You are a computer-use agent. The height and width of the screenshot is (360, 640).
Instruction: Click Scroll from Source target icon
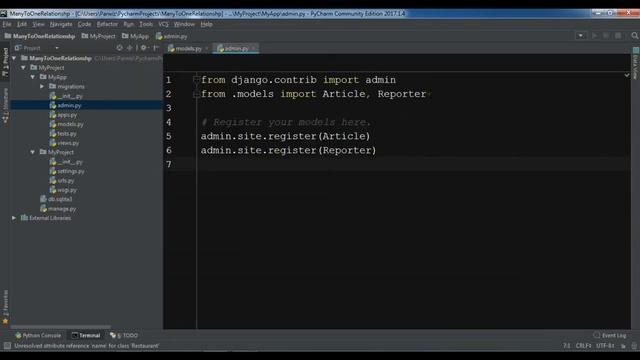[x=119, y=48]
